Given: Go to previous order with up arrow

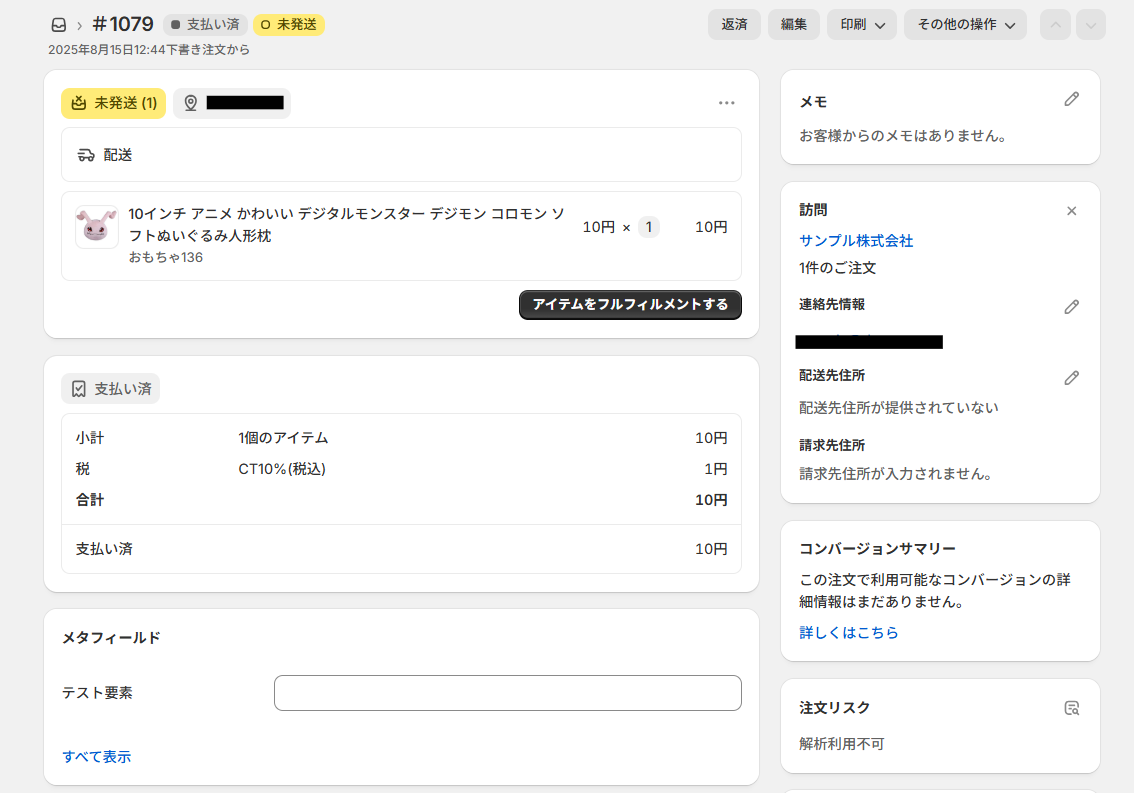Looking at the screenshot, I should point(1055,25).
